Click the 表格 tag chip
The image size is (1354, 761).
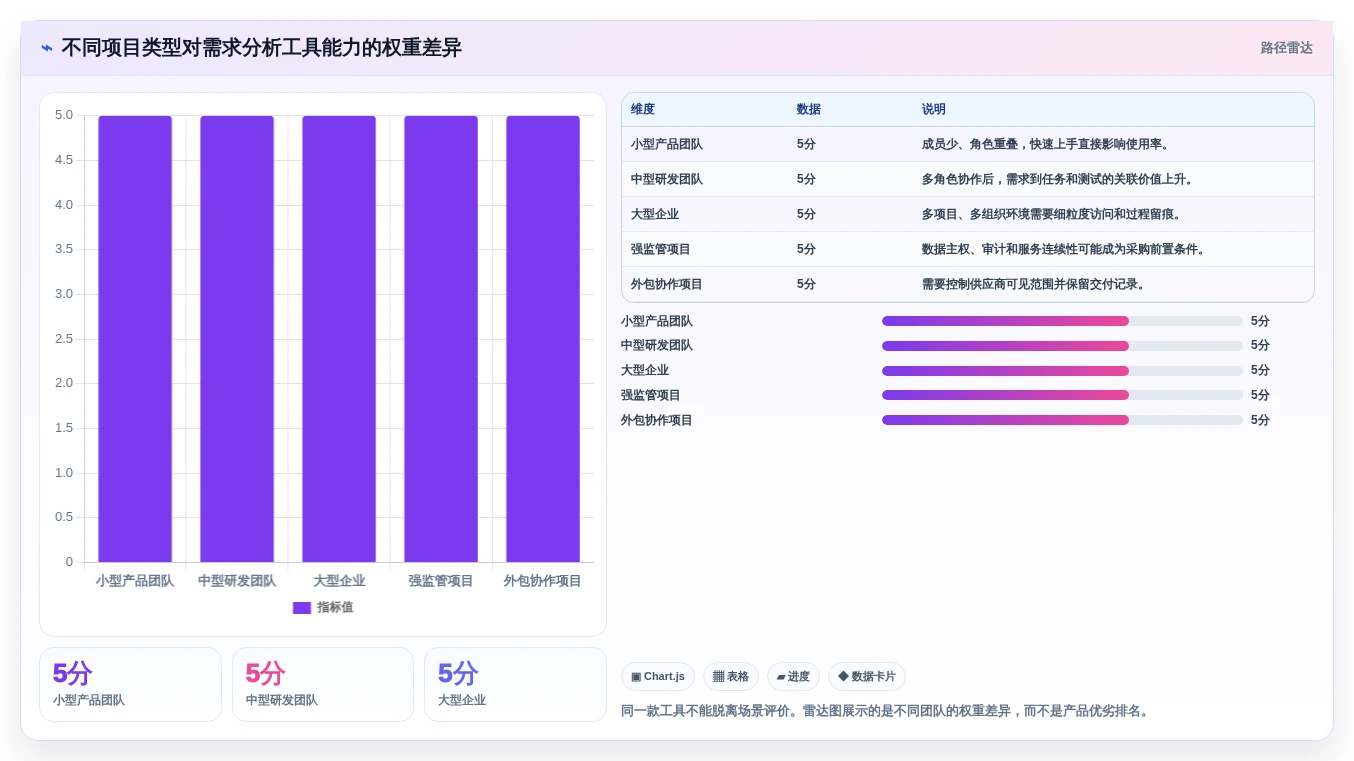click(x=731, y=677)
